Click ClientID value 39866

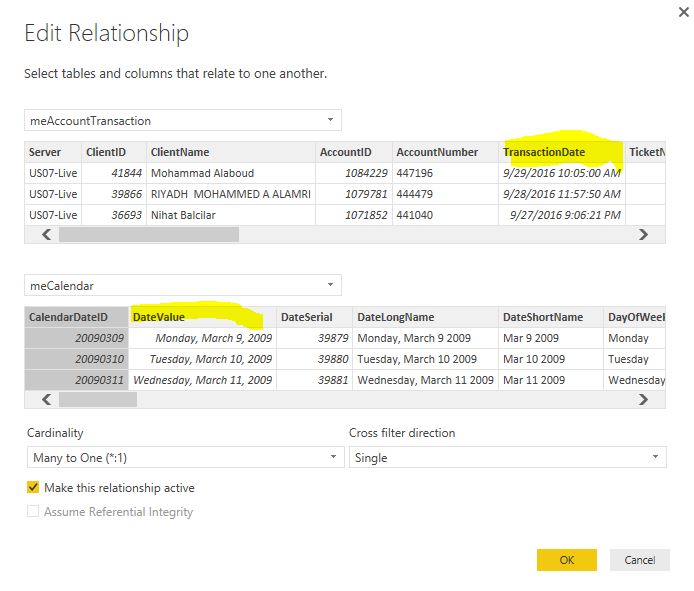click(x=114, y=194)
